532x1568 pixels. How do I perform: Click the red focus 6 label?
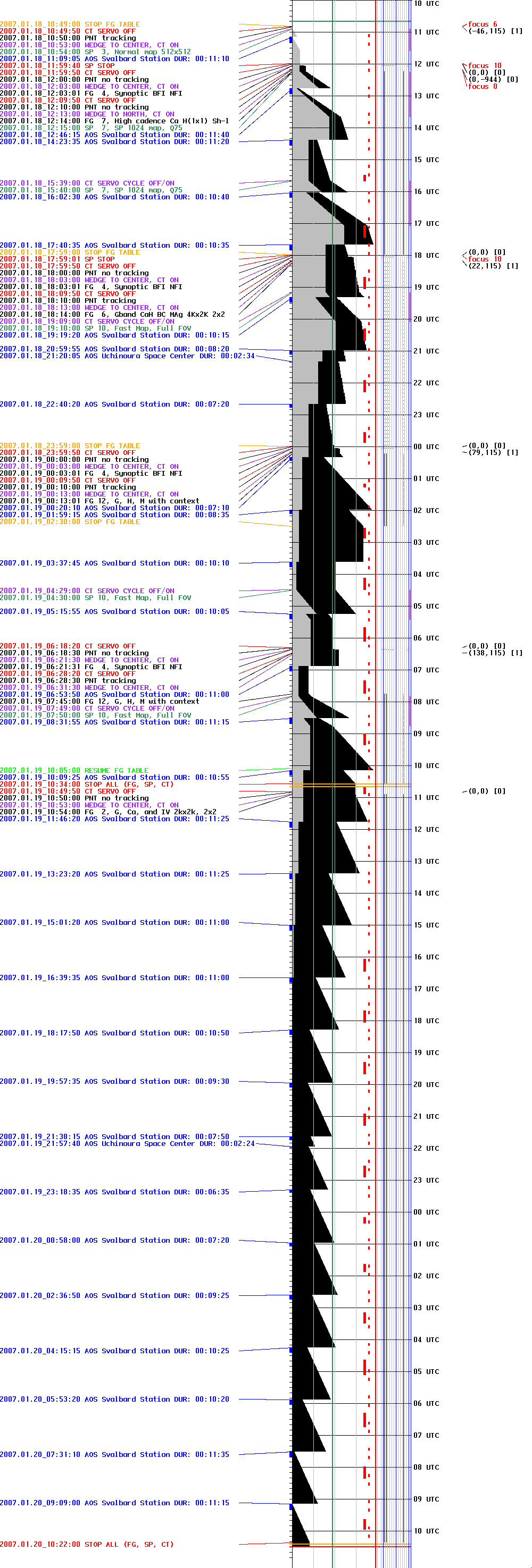[x=482, y=24]
